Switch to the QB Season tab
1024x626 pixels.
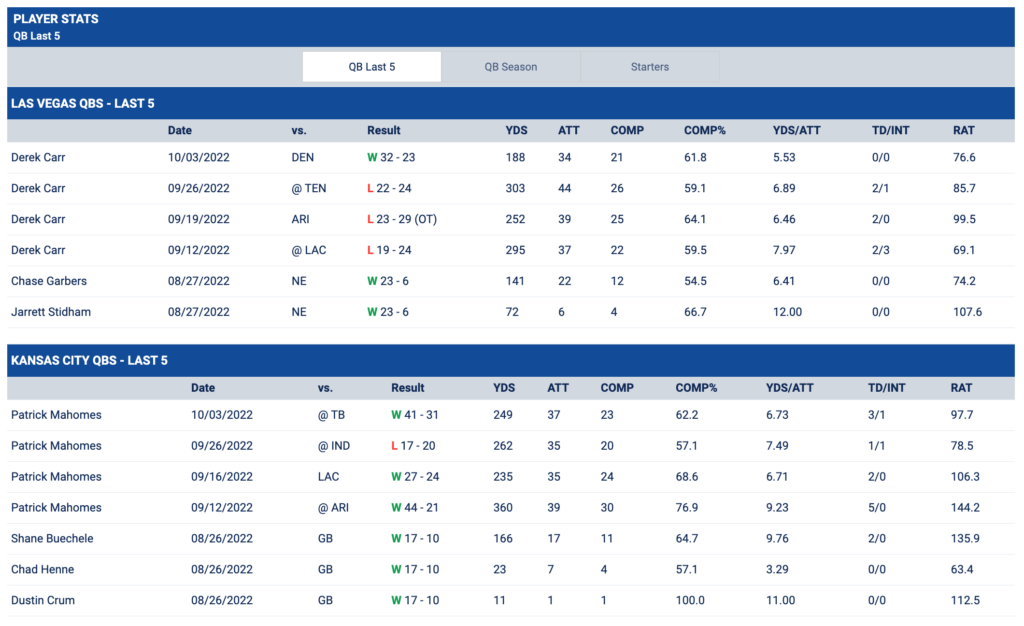[511, 67]
